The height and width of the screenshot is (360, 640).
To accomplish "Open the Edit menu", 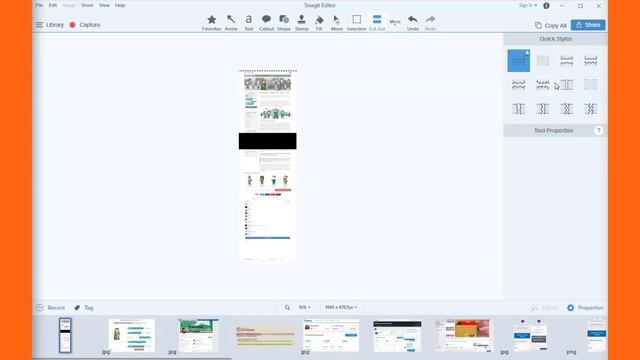I will (53, 5).
